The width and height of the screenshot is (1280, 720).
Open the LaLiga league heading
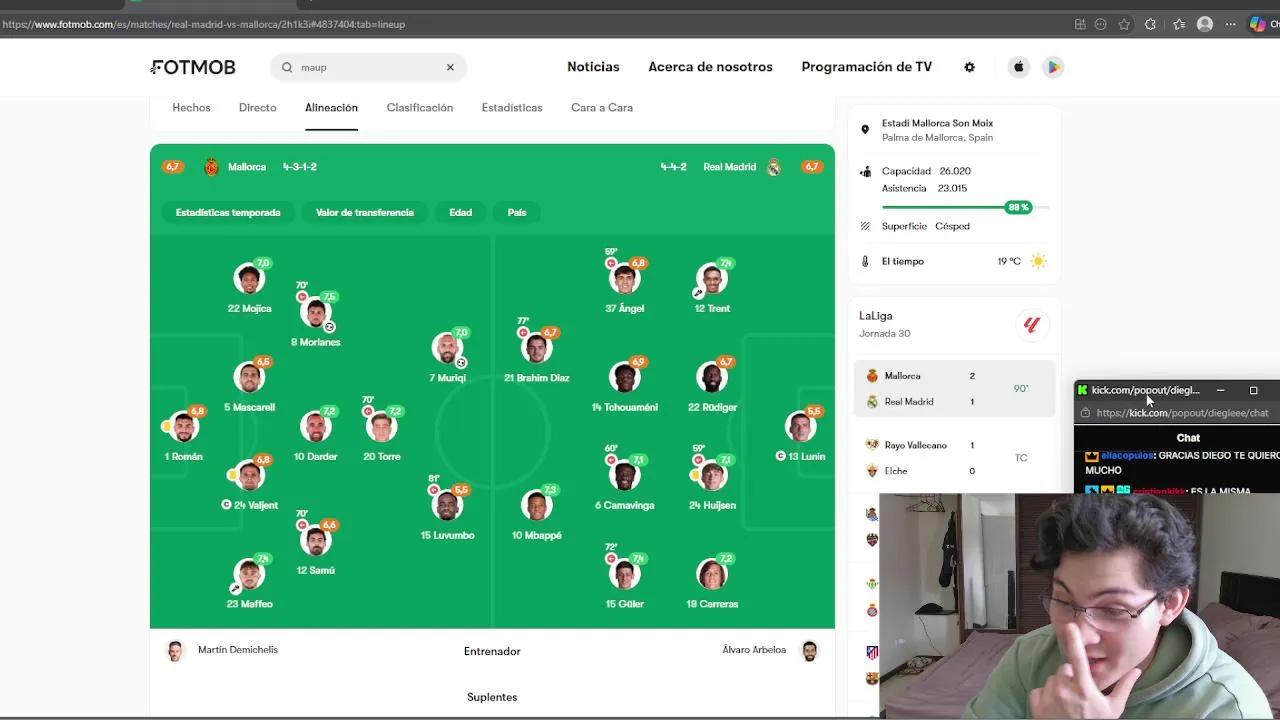tap(875, 316)
